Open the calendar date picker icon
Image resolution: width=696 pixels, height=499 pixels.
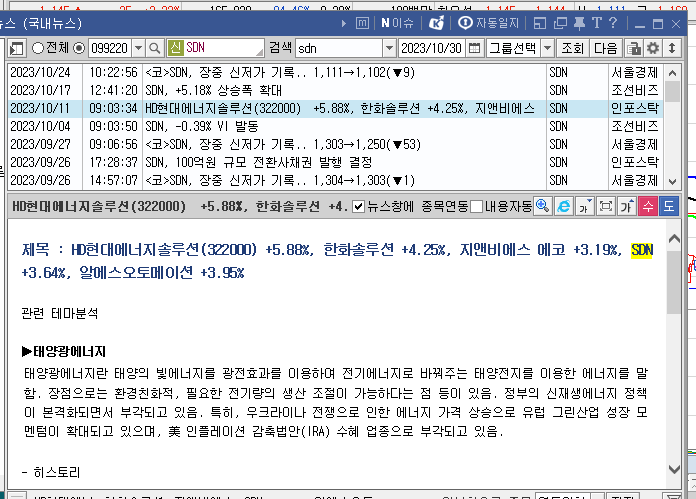tap(474, 48)
